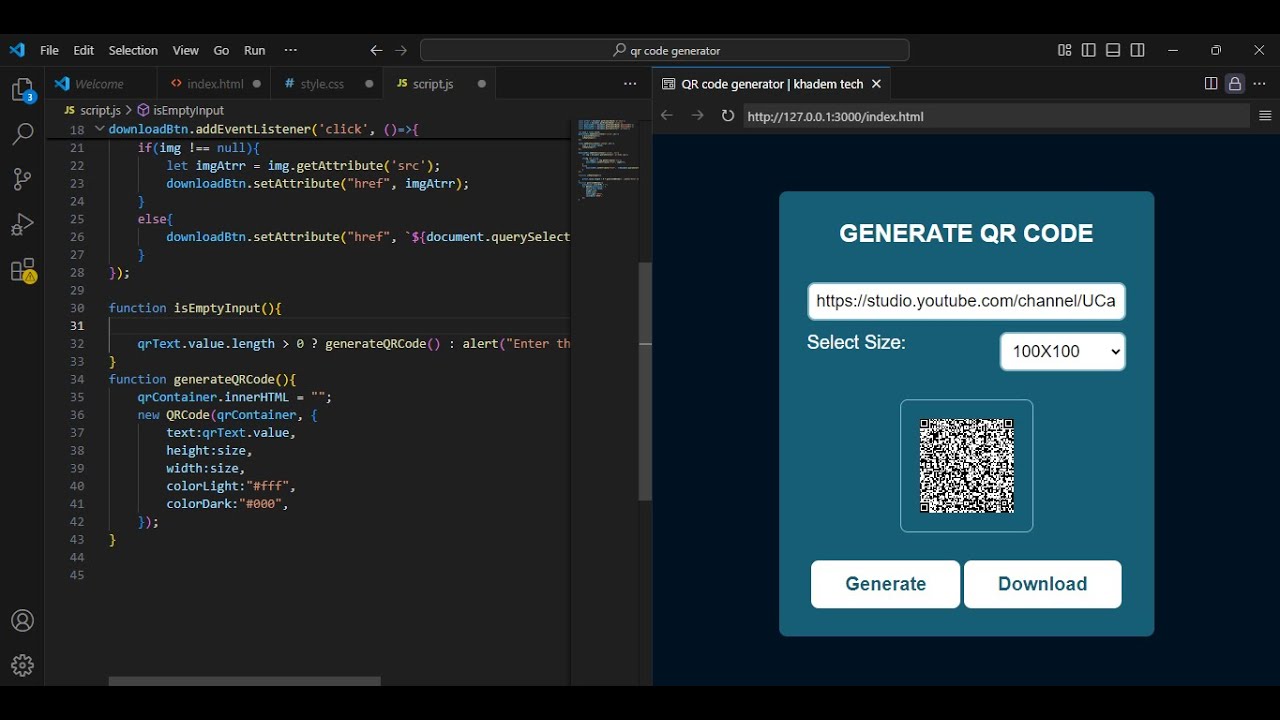
Task: Click the QR text URL input field
Action: [966, 301]
